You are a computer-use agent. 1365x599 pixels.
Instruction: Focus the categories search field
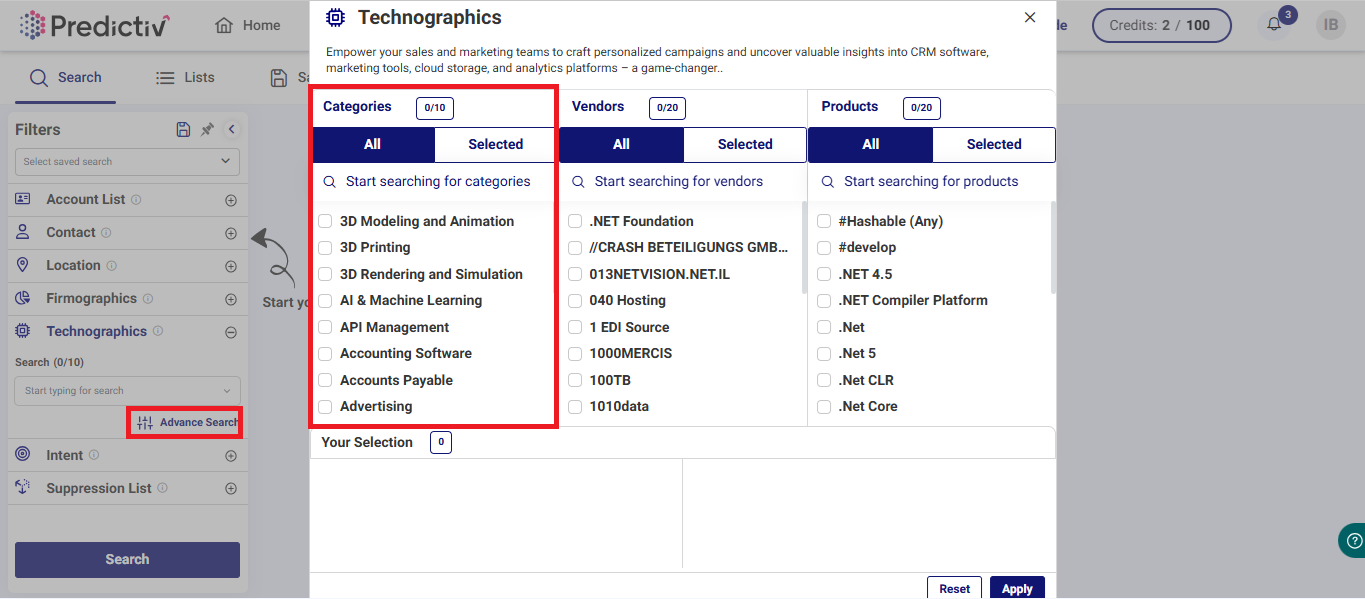434,181
